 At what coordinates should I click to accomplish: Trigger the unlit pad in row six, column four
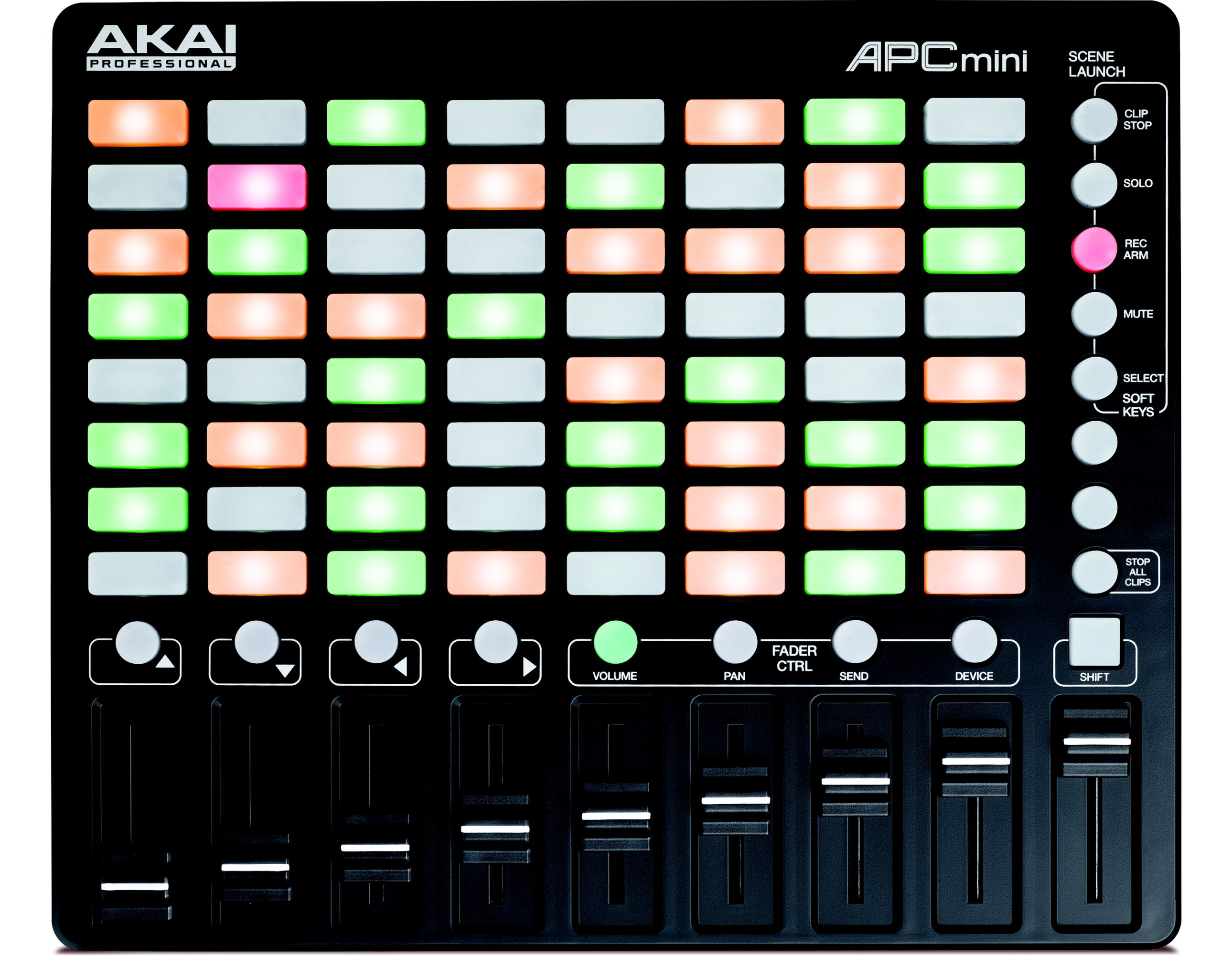tap(496, 444)
